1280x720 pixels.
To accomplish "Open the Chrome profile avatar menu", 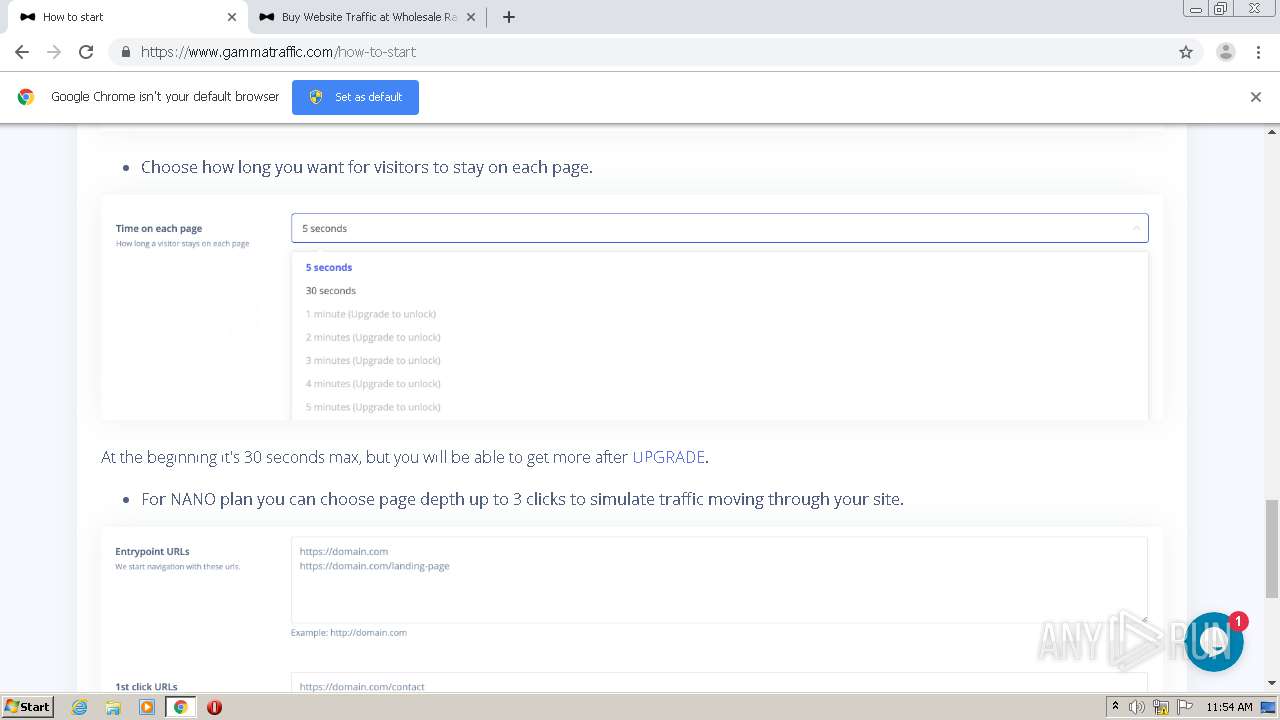I will 1226,52.
